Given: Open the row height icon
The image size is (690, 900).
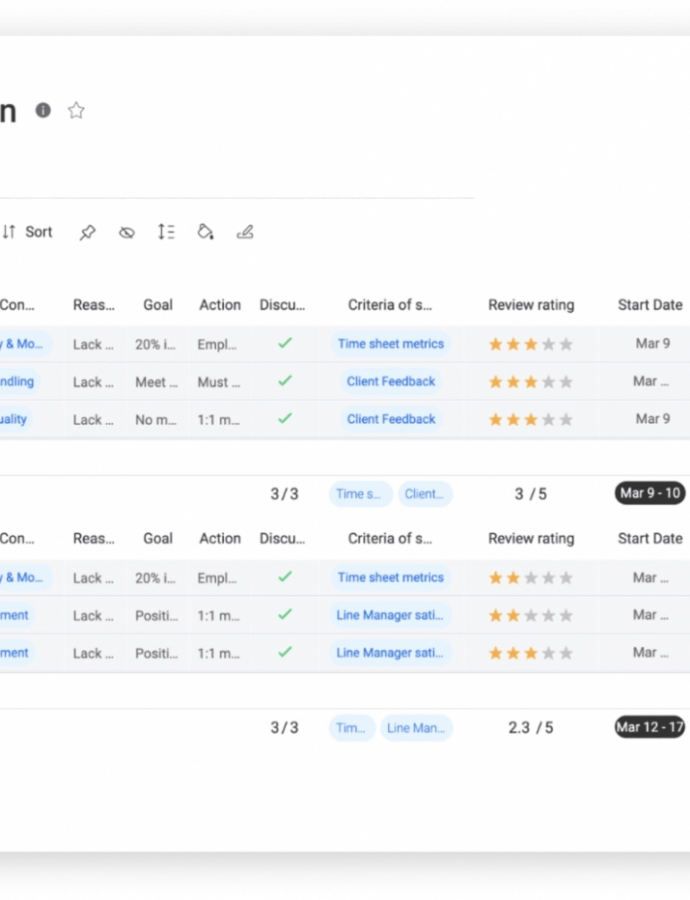Looking at the screenshot, I should point(166,232).
